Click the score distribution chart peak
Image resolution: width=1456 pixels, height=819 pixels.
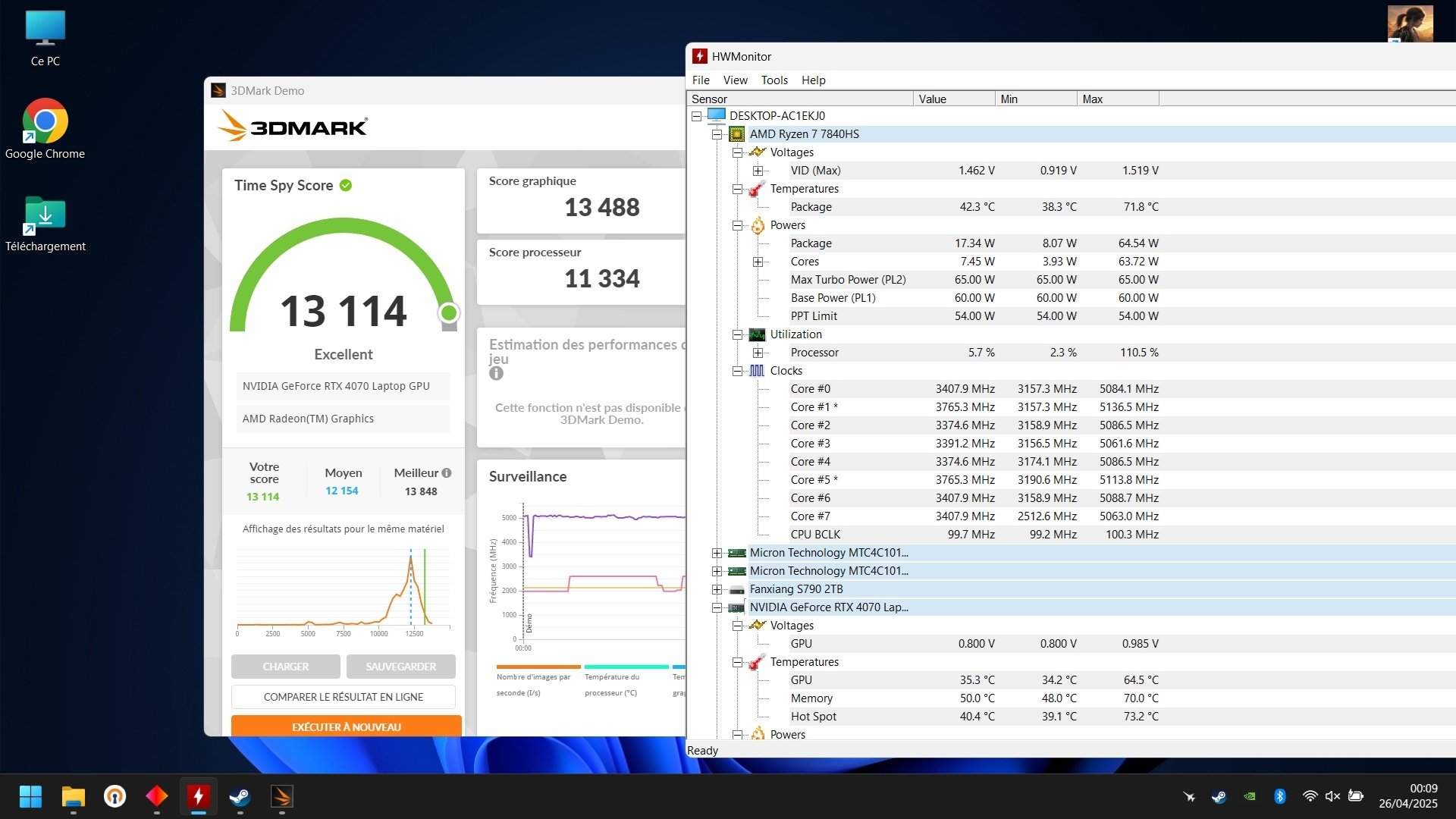click(x=411, y=560)
